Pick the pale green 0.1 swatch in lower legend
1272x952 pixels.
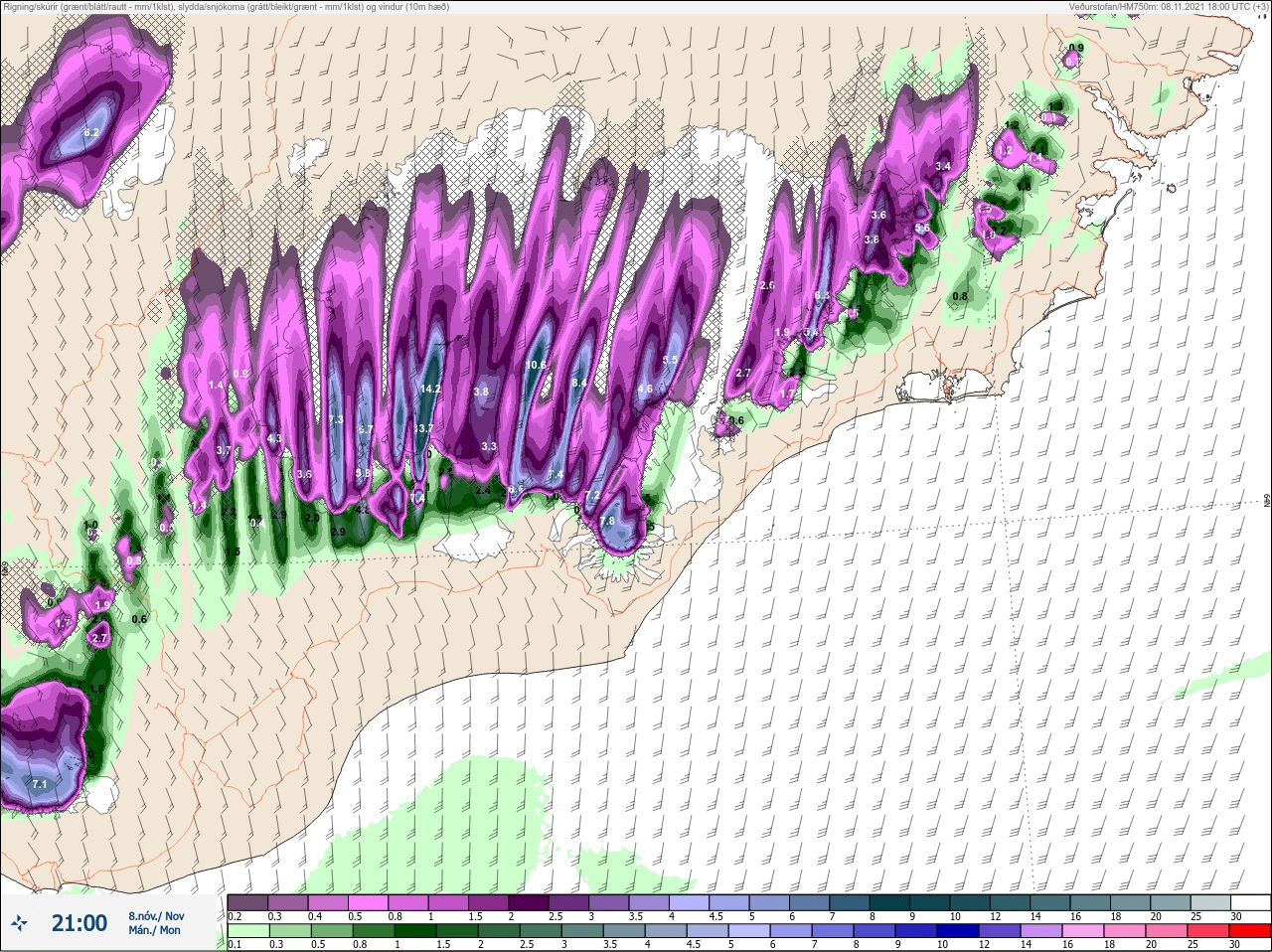pyautogui.click(x=246, y=930)
